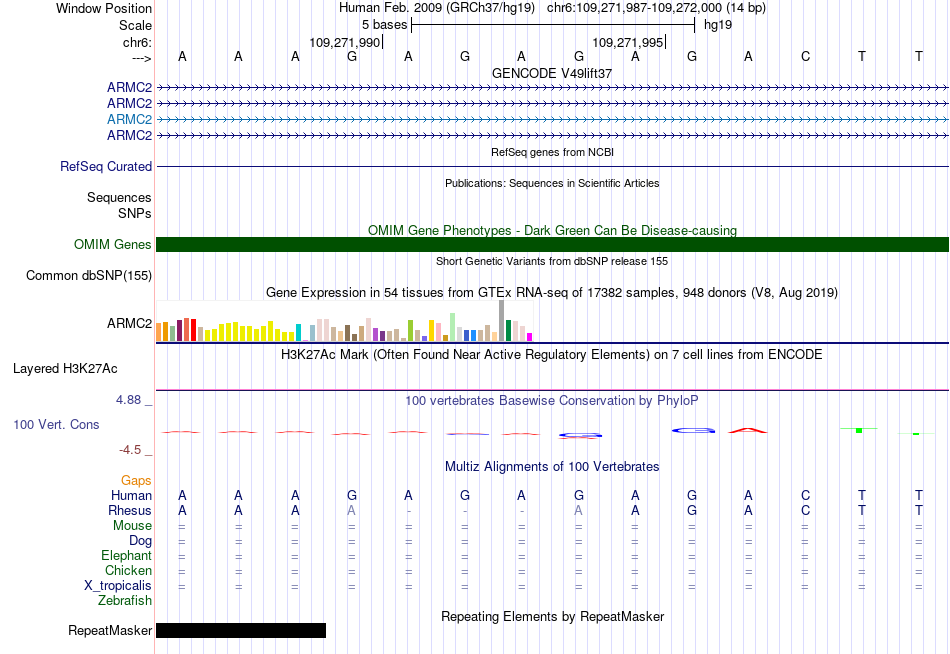Click the Layered H3K27Ac track label
The image size is (950, 654).
point(65,369)
